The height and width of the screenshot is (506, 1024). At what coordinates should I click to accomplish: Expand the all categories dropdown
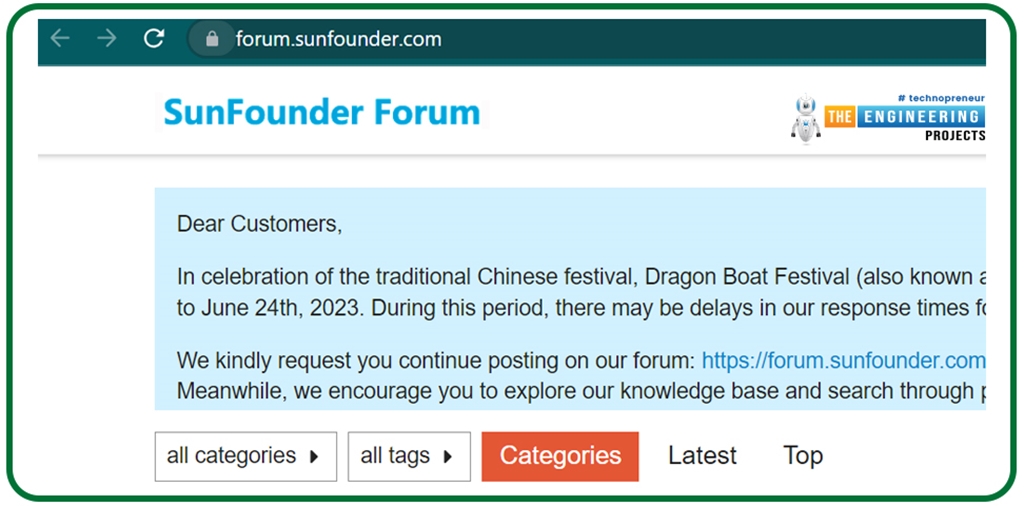click(245, 456)
